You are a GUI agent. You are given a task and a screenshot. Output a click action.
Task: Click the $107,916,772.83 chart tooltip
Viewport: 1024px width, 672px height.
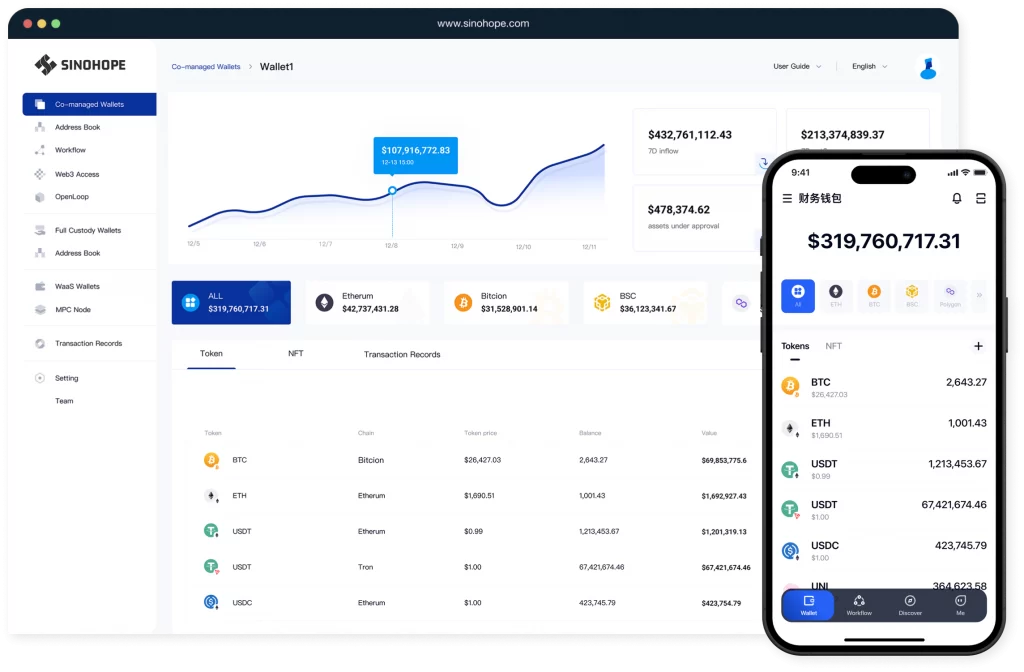[x=415, y=155]
